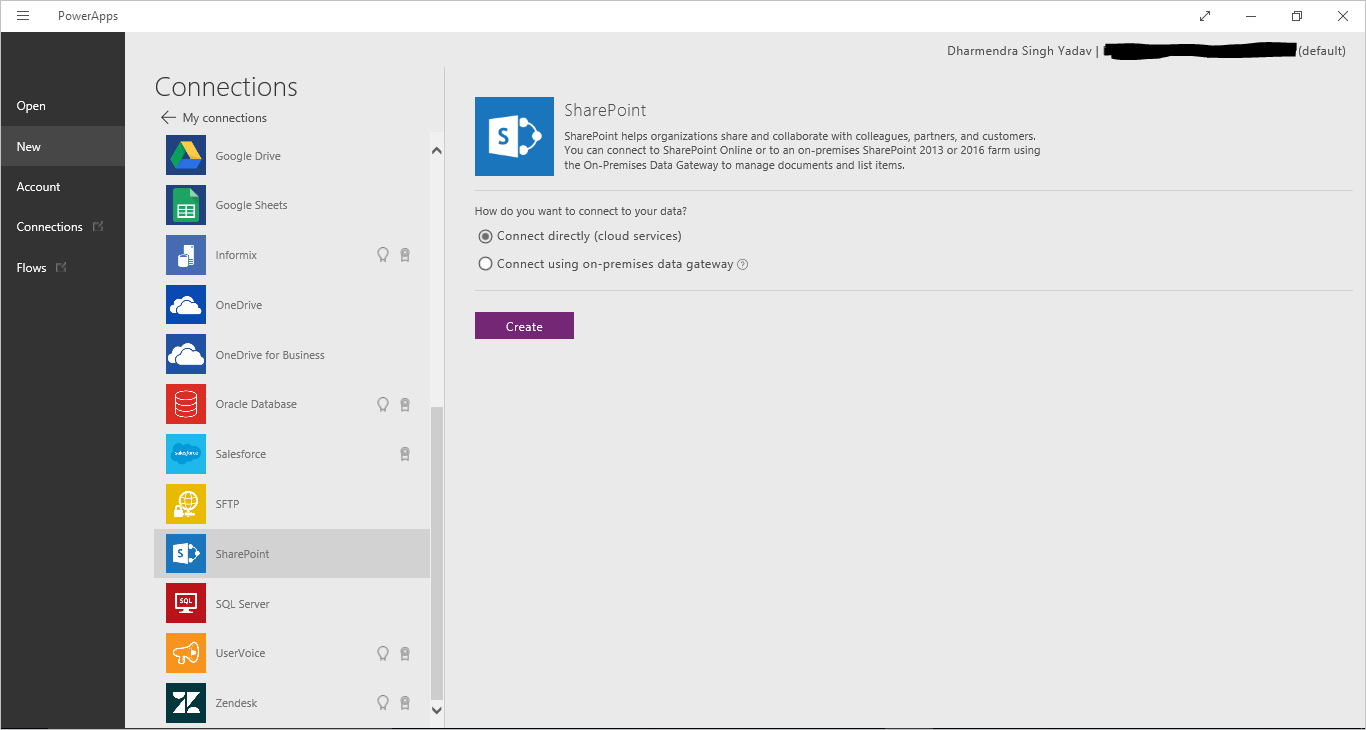Select the Salesforce row label
The image size is (1366, 730).
click(241, 454)
